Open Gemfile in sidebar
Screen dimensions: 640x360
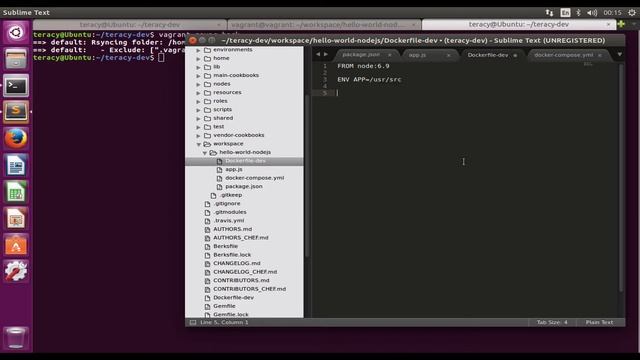tap(224, 306)
